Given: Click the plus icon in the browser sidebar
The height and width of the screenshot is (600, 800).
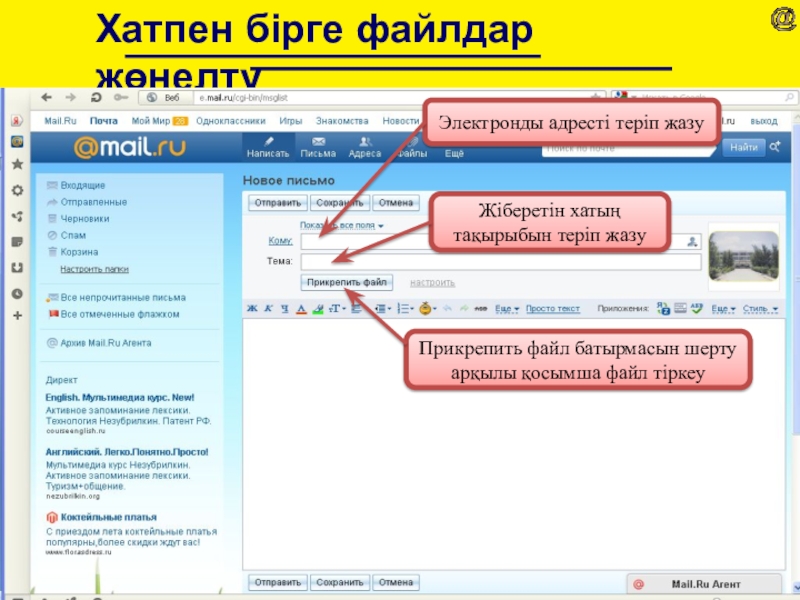Looking at the screenshot, I should tap(17, 316).
